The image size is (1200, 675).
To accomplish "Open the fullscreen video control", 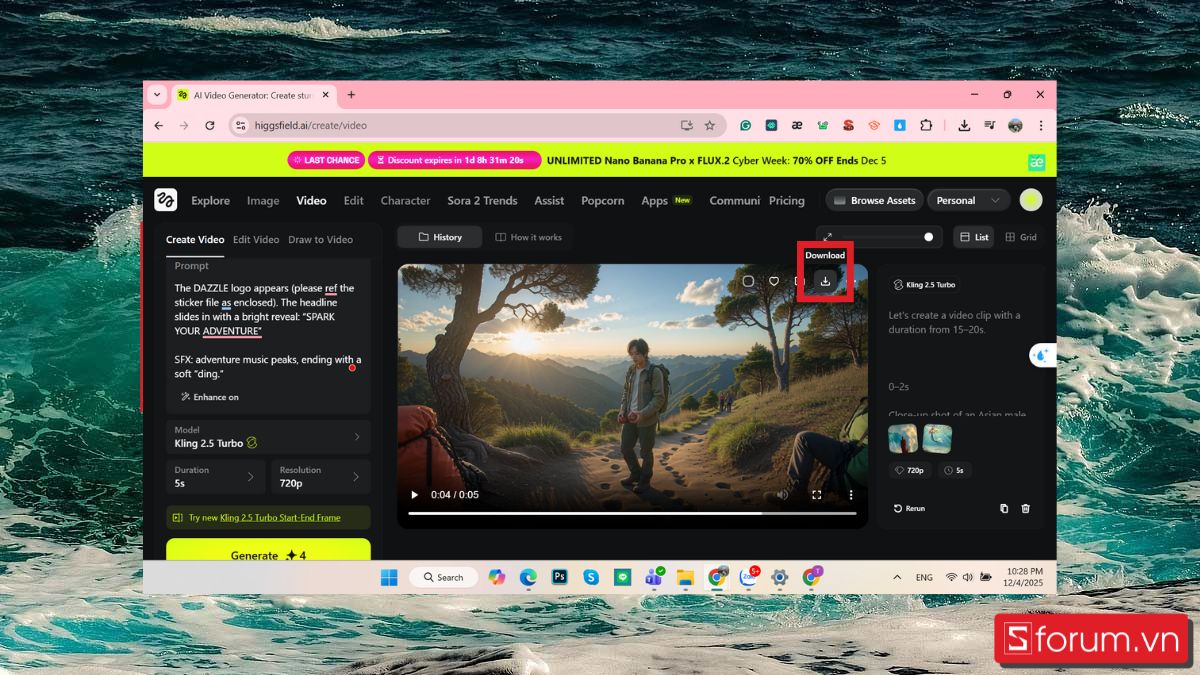I will [816, 494].
